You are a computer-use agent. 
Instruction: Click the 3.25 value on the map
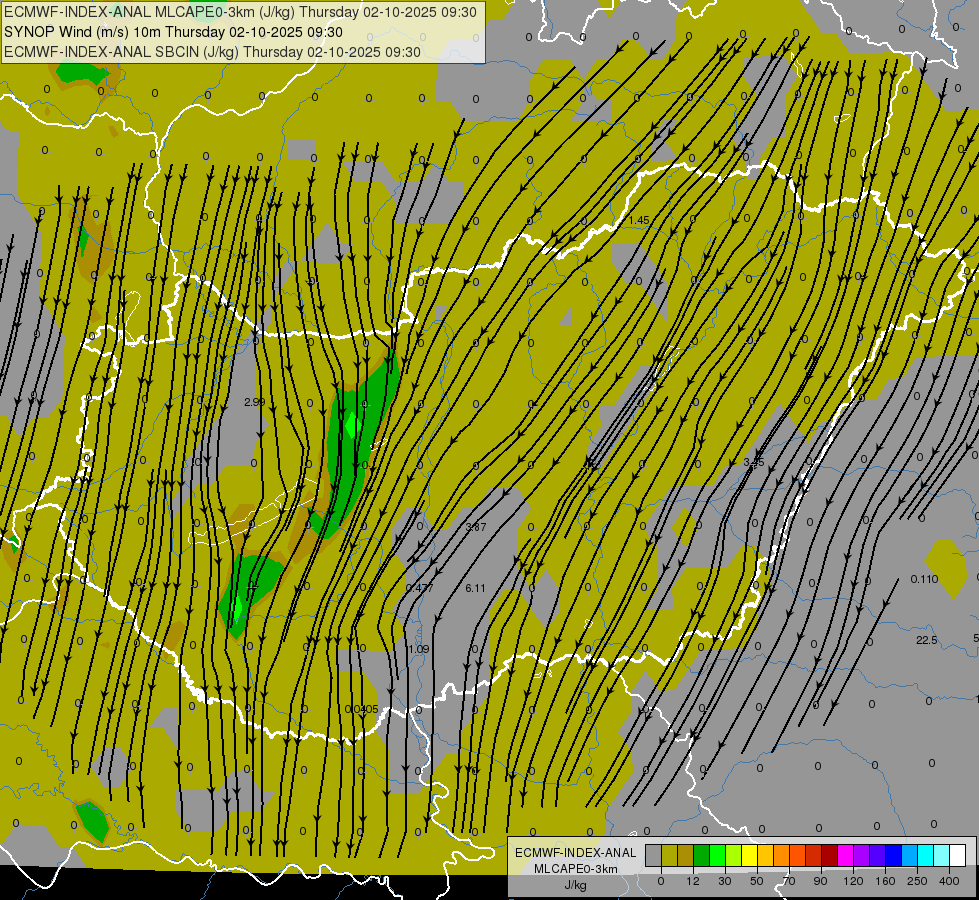click(x=754, y=462)
